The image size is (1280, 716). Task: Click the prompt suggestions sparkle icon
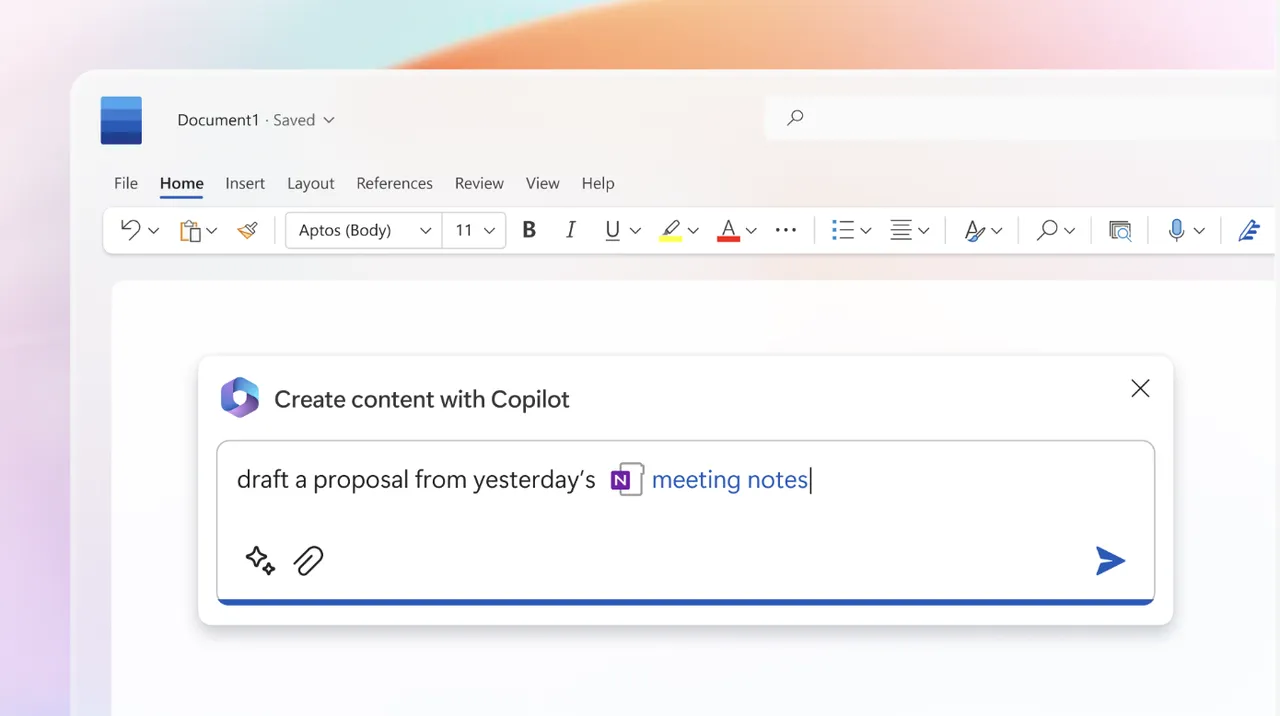click(x=260, y=560)
